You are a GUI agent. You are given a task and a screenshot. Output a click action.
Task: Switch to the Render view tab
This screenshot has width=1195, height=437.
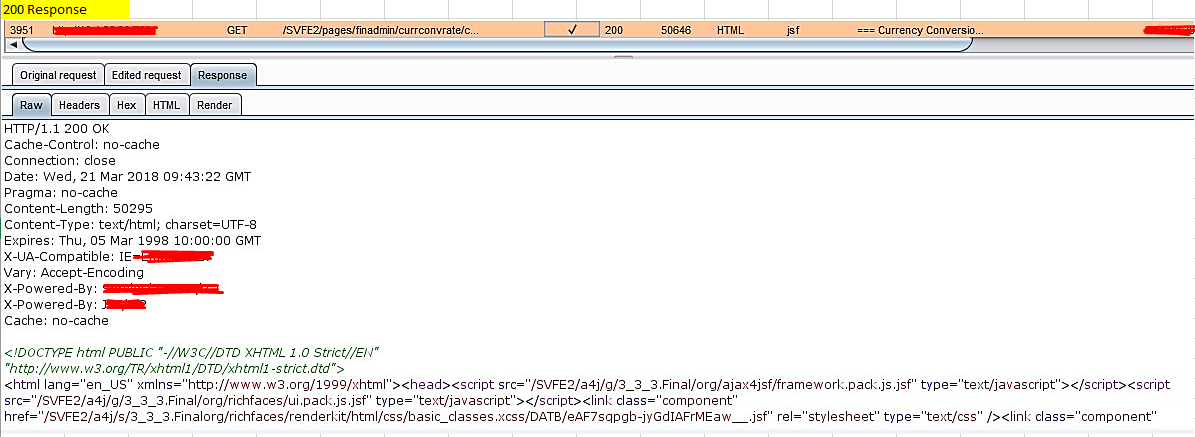click(214, 104)
